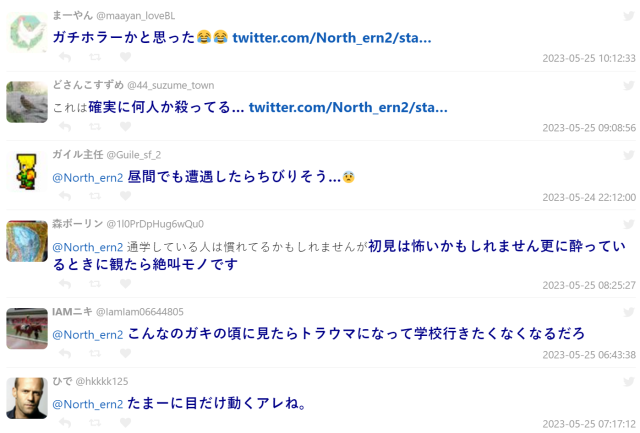
Task: Open timestamp 2023-05-25 08:25:27
Action: pos(589,285)
